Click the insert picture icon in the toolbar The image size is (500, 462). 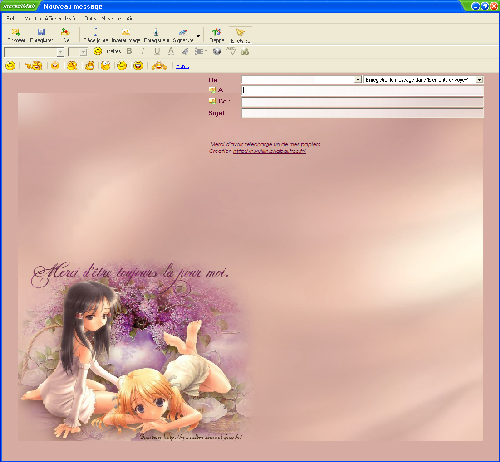[126, 32]
